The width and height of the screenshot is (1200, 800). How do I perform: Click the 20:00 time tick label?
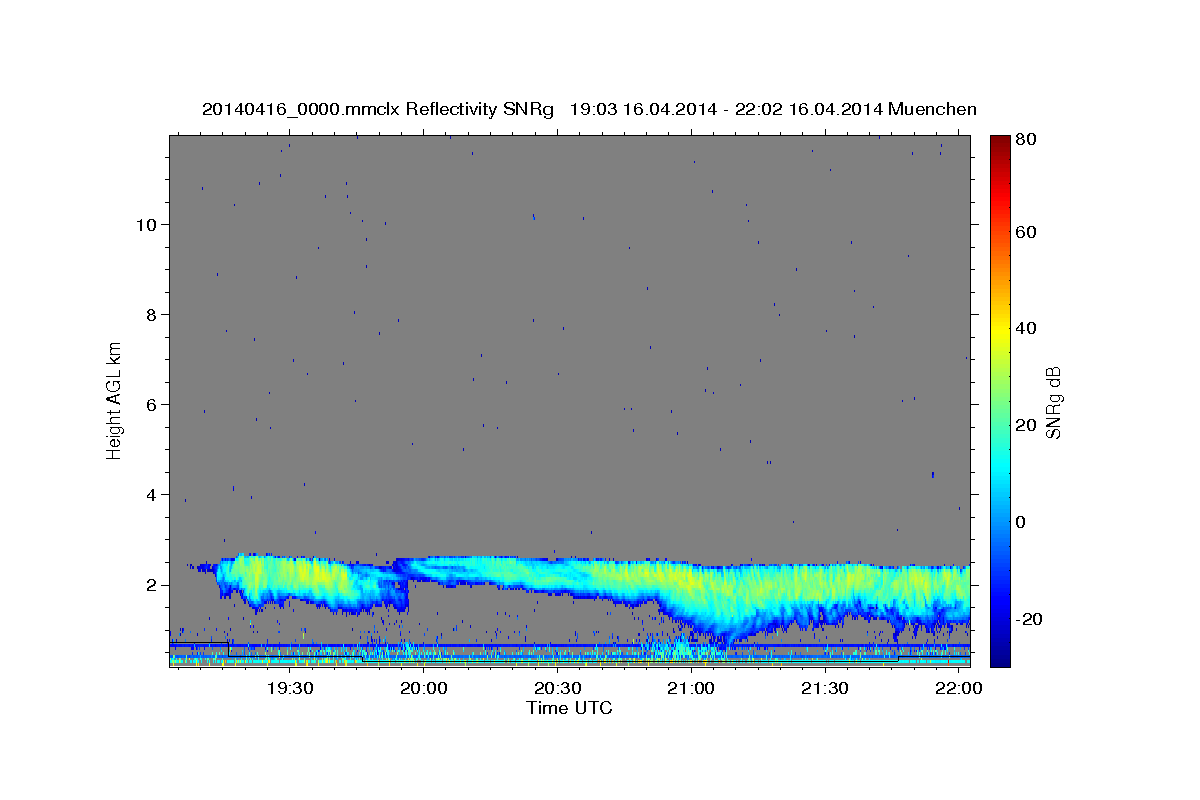pos(424,689)
